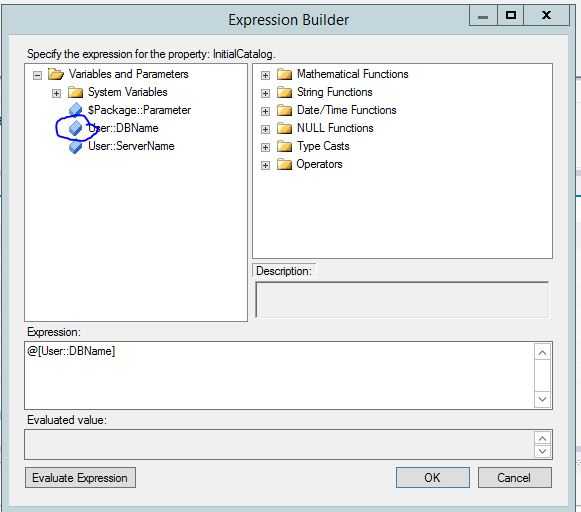Select the Operators label
Screen dimensions: 581x512
pyautogui.click(x=319, y=164)
